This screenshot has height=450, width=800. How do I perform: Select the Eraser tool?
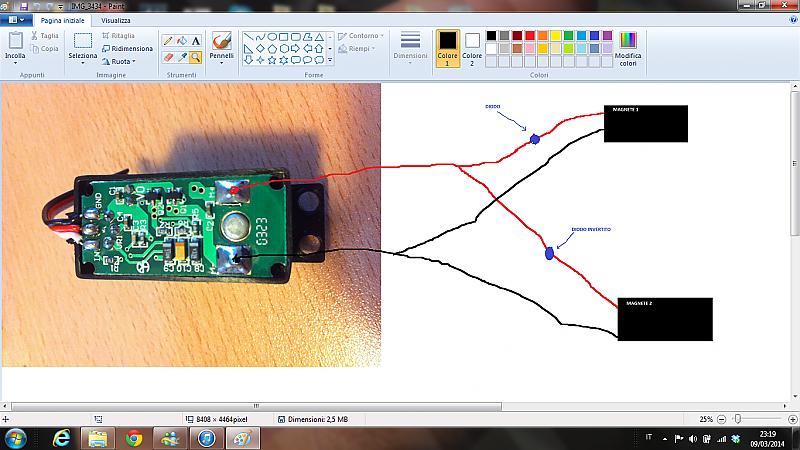click(168, 57)
